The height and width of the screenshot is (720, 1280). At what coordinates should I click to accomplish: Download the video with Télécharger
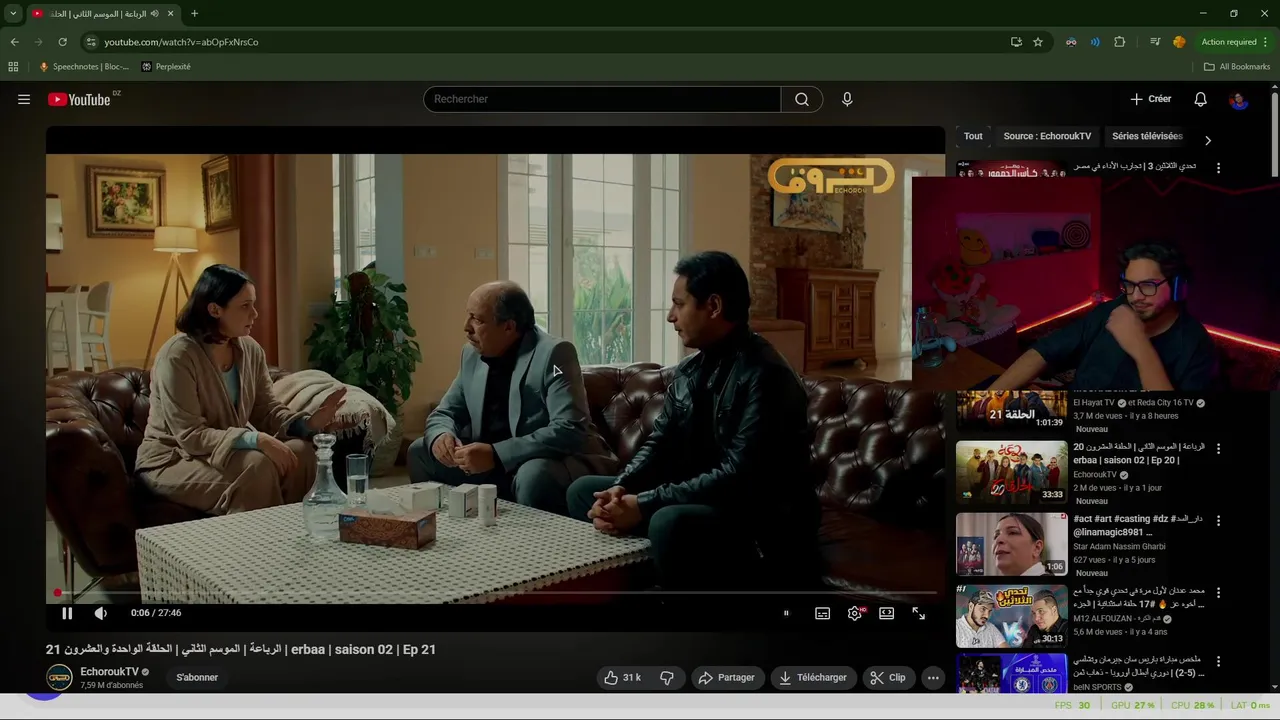(813, 677)
